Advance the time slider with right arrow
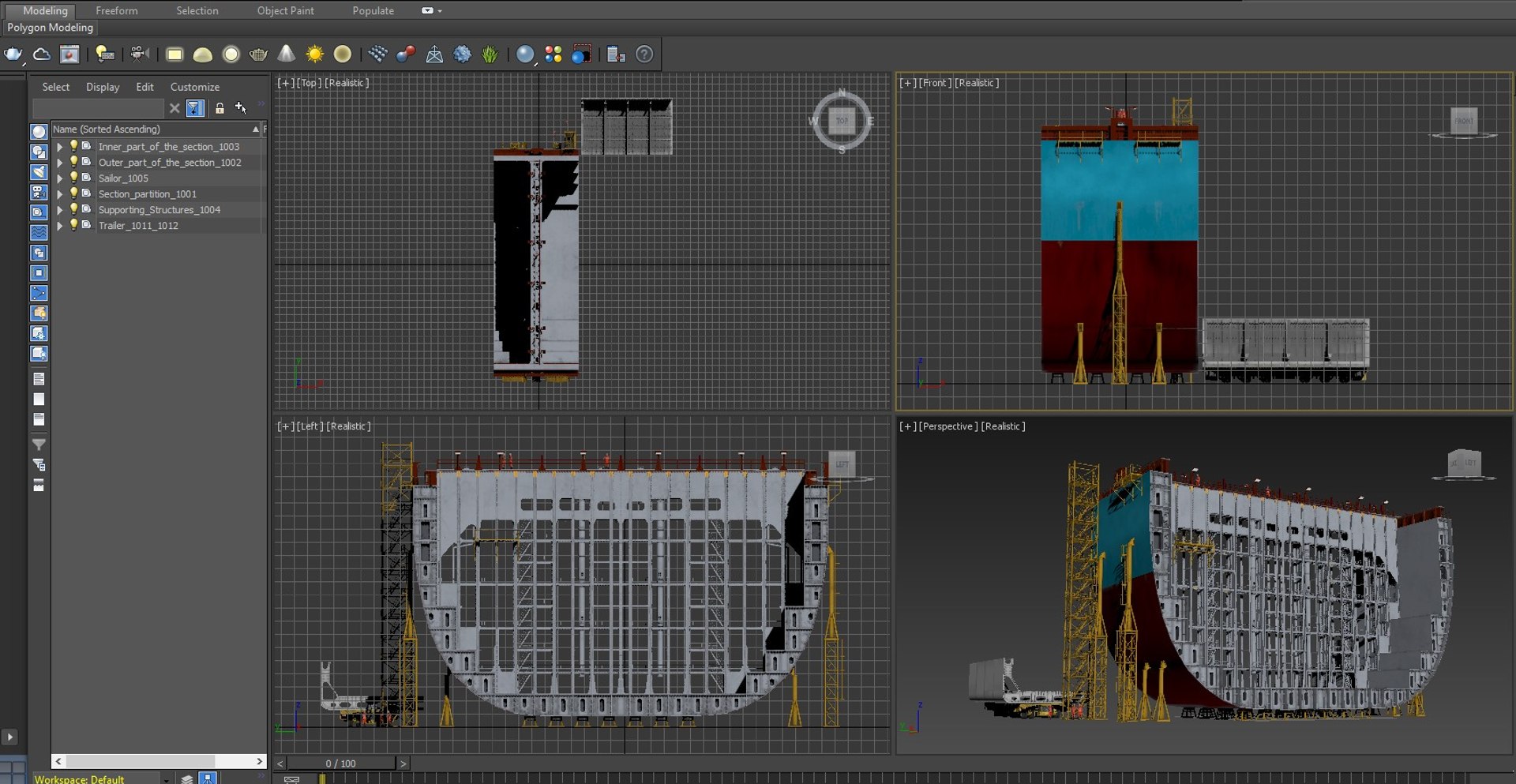1516x784 pixels. (x=403, y=763)
